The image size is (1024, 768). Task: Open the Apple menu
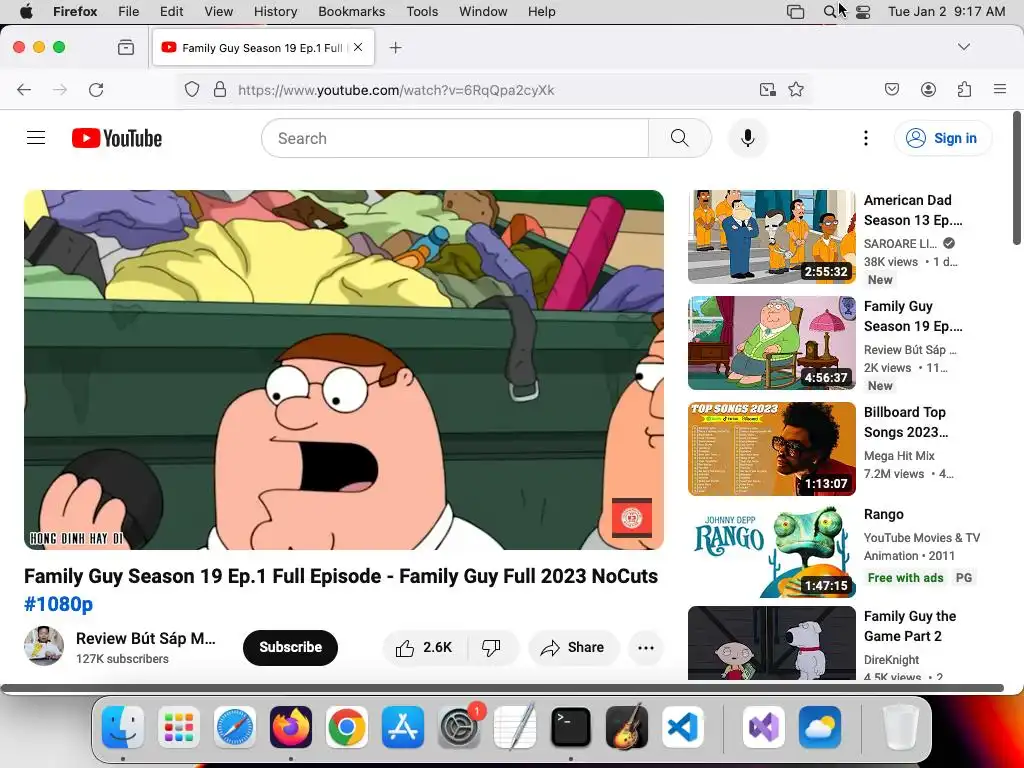click(x=26, y=12)
